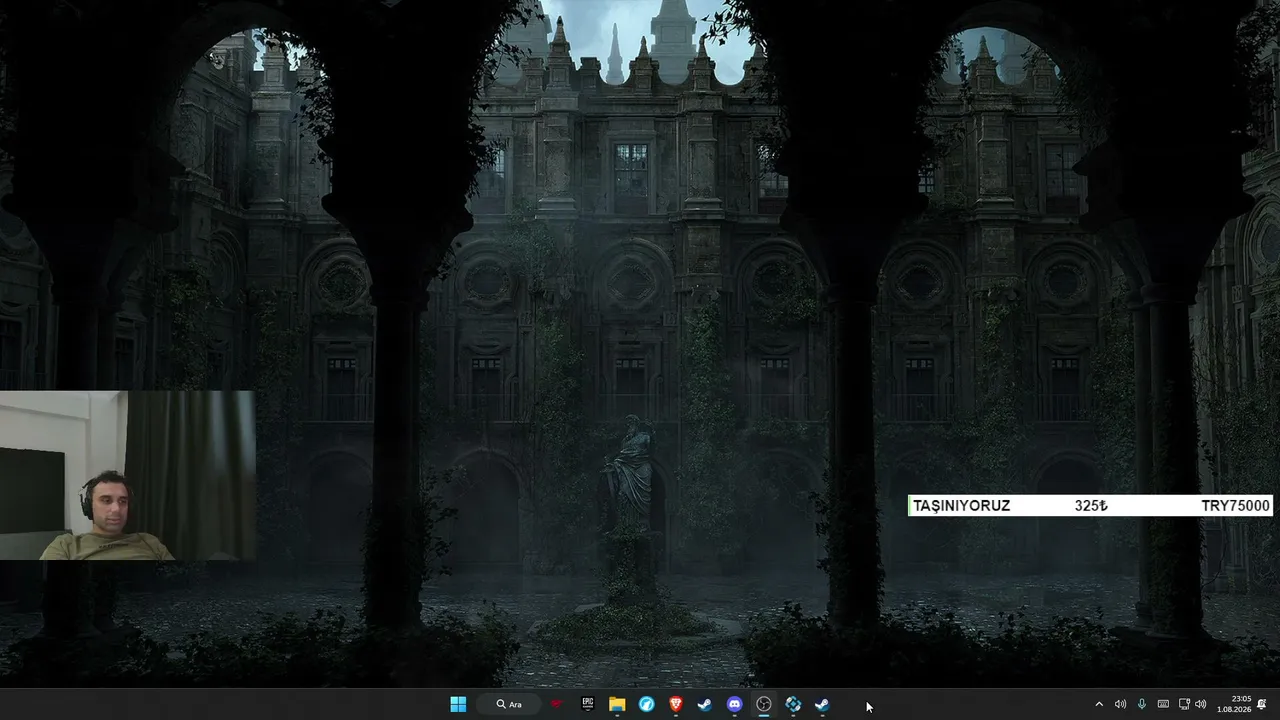Expand the hidden system tray icons chevron
Viewport: 1280px width, 720px height.
click(1099, 704)
